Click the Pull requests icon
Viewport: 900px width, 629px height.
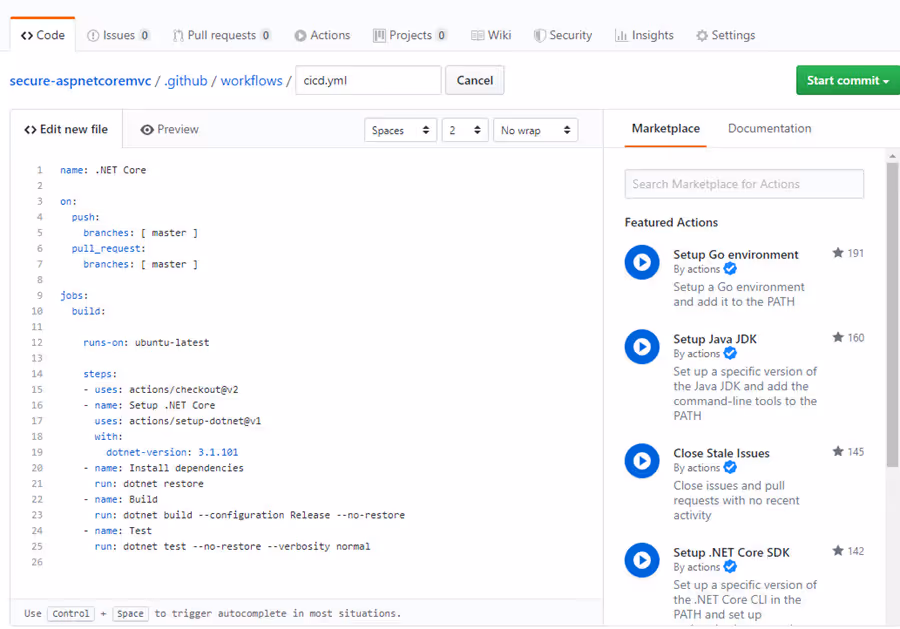pyautogui.click(x=178, y=36)
